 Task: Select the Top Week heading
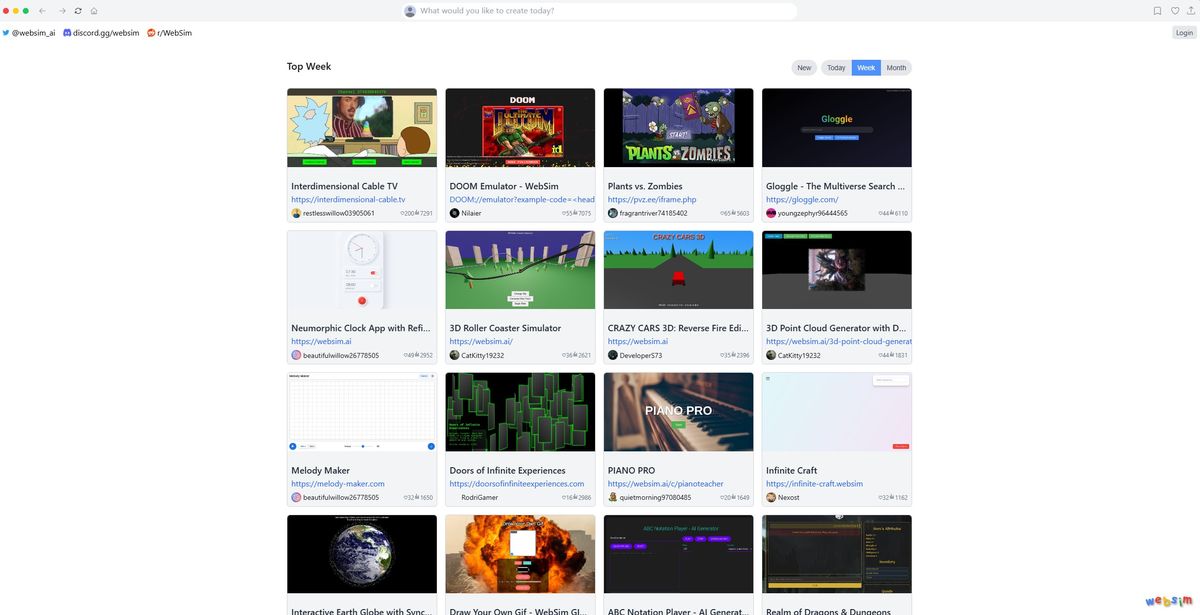(309, 66)
